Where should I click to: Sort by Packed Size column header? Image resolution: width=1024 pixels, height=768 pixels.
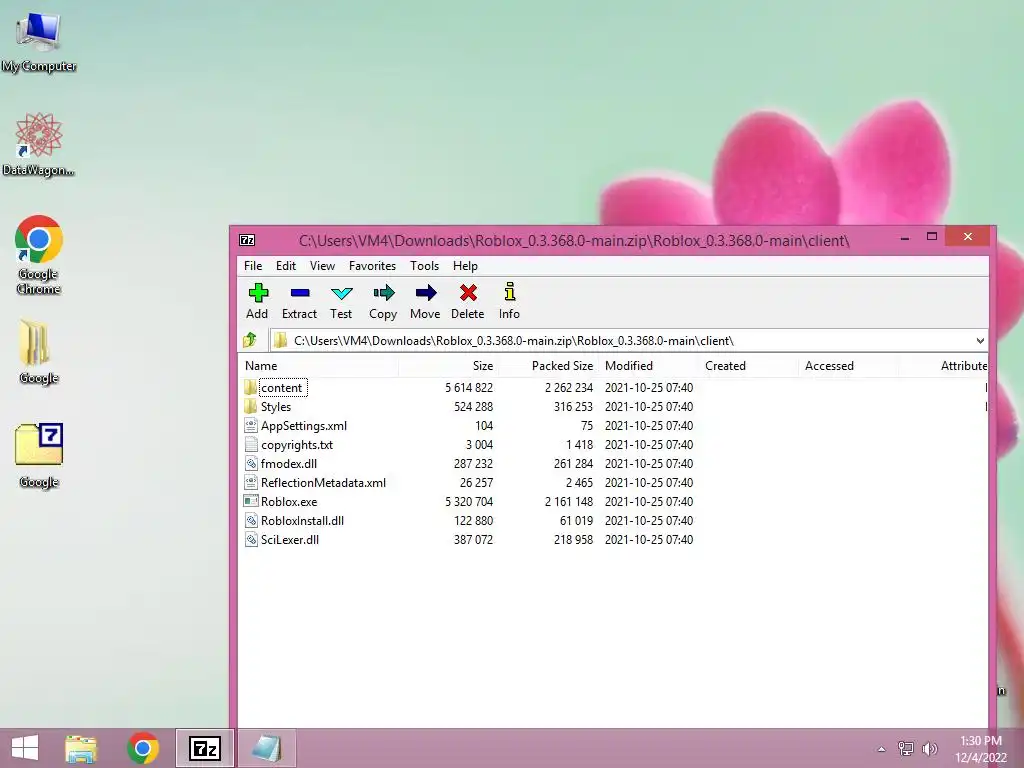(x=549, y=366)
